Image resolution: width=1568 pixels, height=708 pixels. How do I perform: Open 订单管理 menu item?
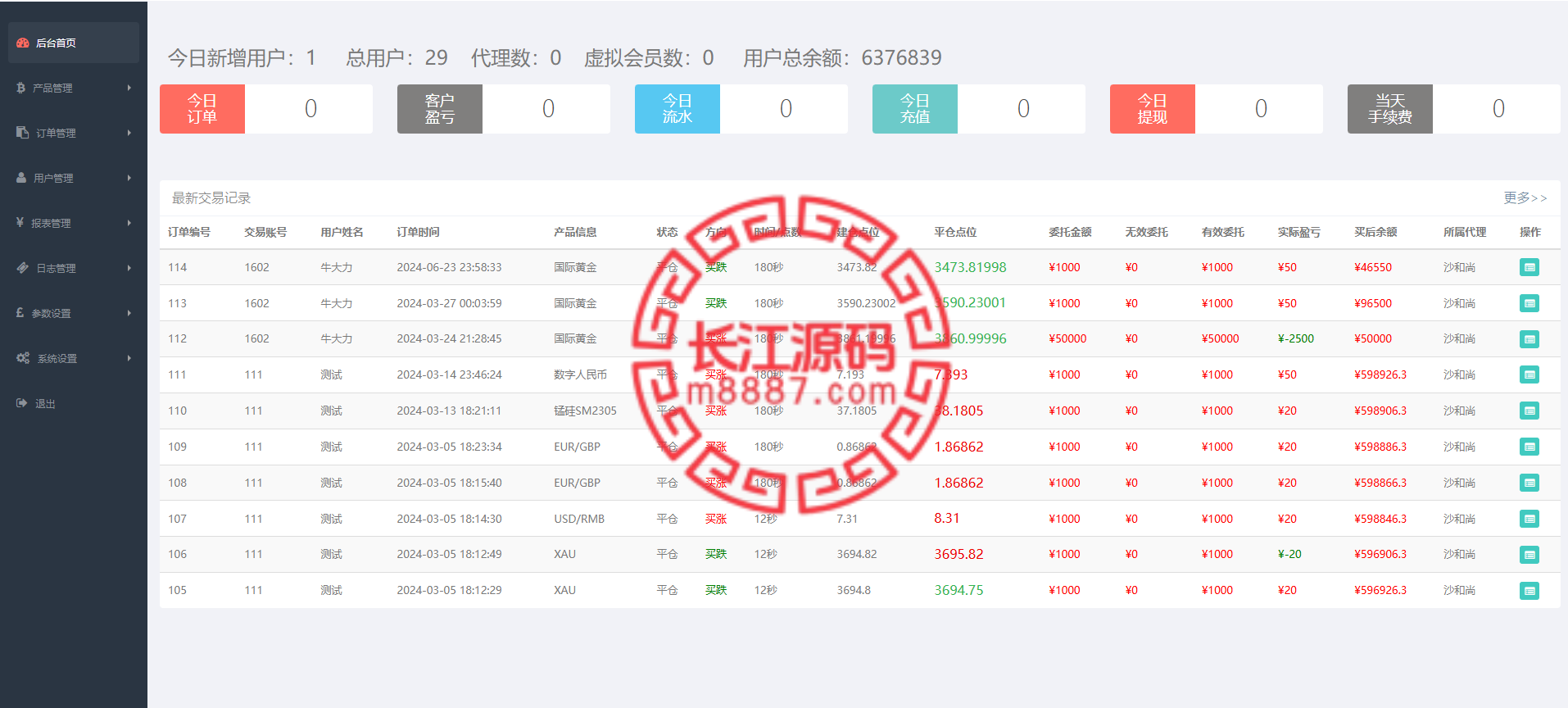coord(74,133)
